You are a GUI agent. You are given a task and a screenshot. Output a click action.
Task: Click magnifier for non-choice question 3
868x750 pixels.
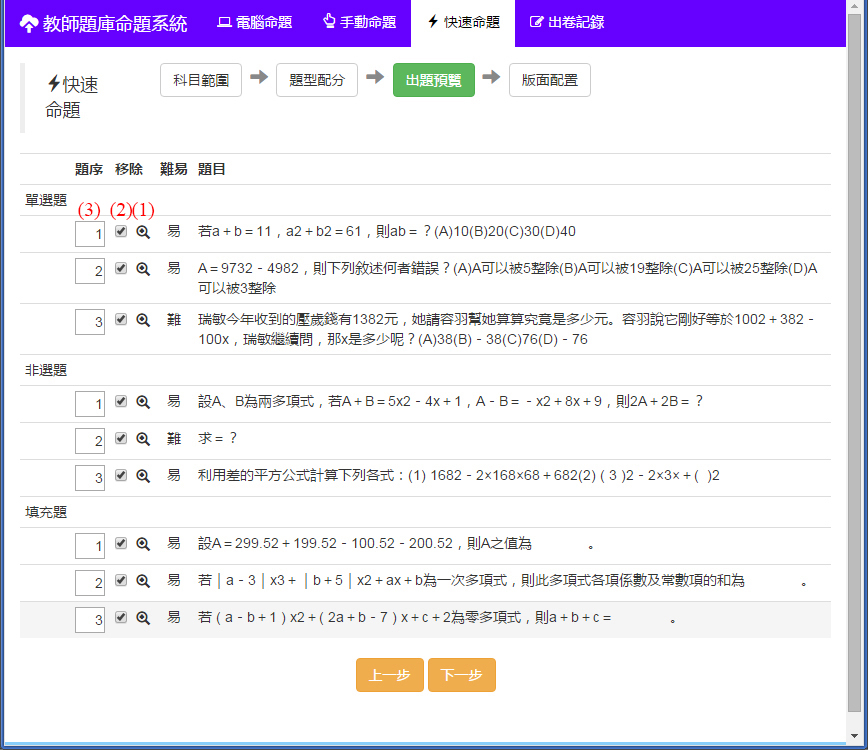(x=143, y=476)
